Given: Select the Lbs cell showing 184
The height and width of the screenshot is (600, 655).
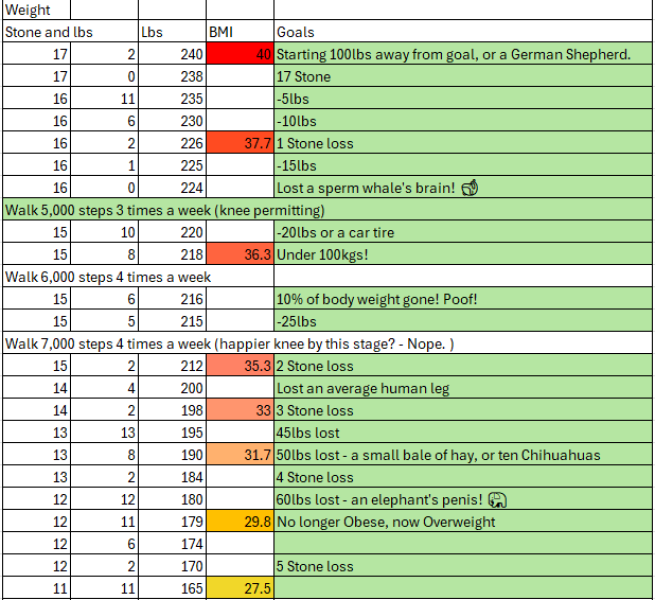Looking at the screenshot, I should [172, 477].
